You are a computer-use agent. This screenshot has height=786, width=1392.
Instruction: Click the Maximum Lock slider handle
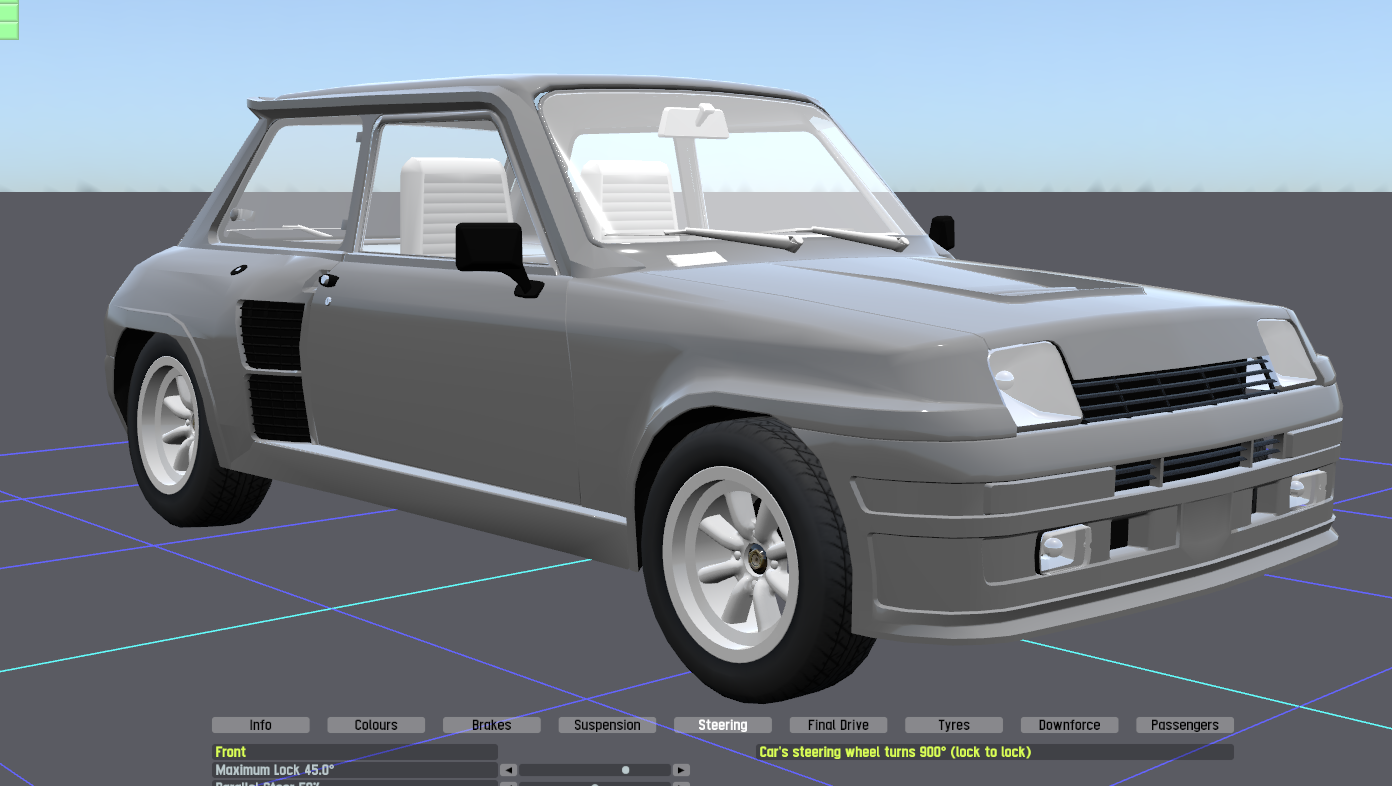pos(626,770)
